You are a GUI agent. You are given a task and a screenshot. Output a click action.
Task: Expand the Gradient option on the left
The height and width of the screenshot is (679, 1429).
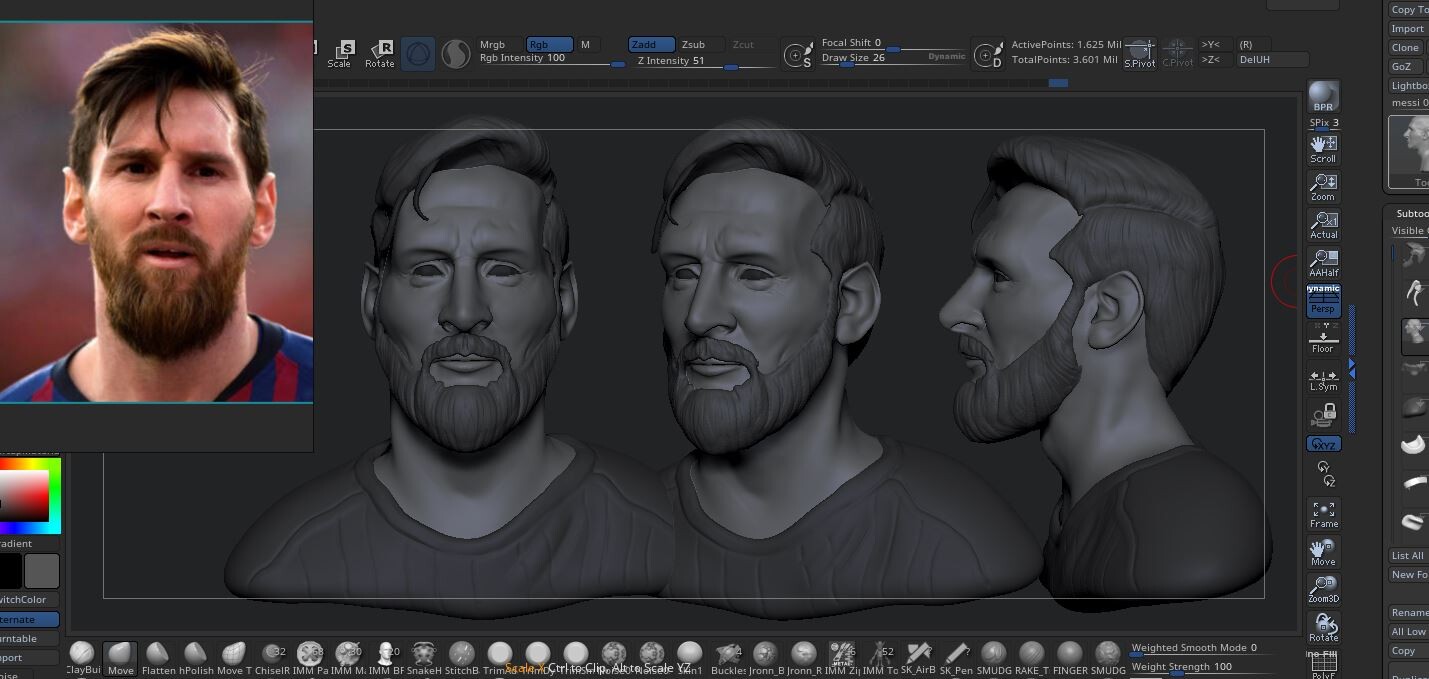click(14, 543)
